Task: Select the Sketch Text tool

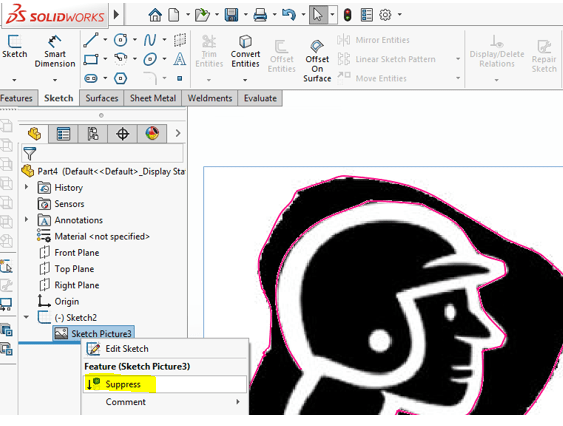Action: [x=180, y=59]
